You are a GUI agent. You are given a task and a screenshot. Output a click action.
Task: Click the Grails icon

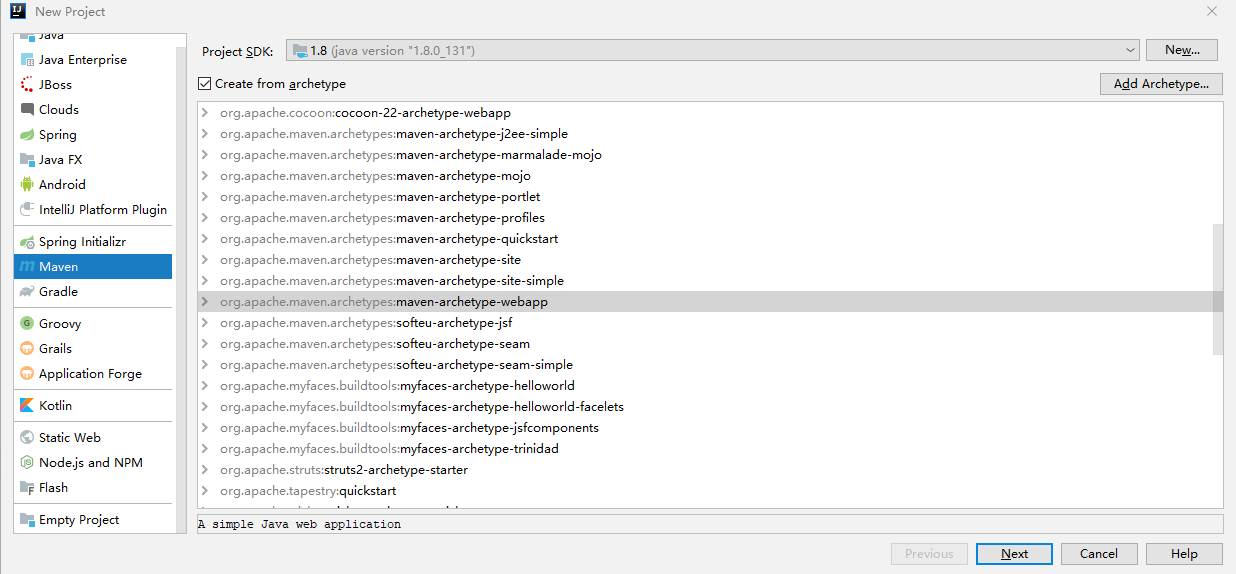(x=27, y=349)
